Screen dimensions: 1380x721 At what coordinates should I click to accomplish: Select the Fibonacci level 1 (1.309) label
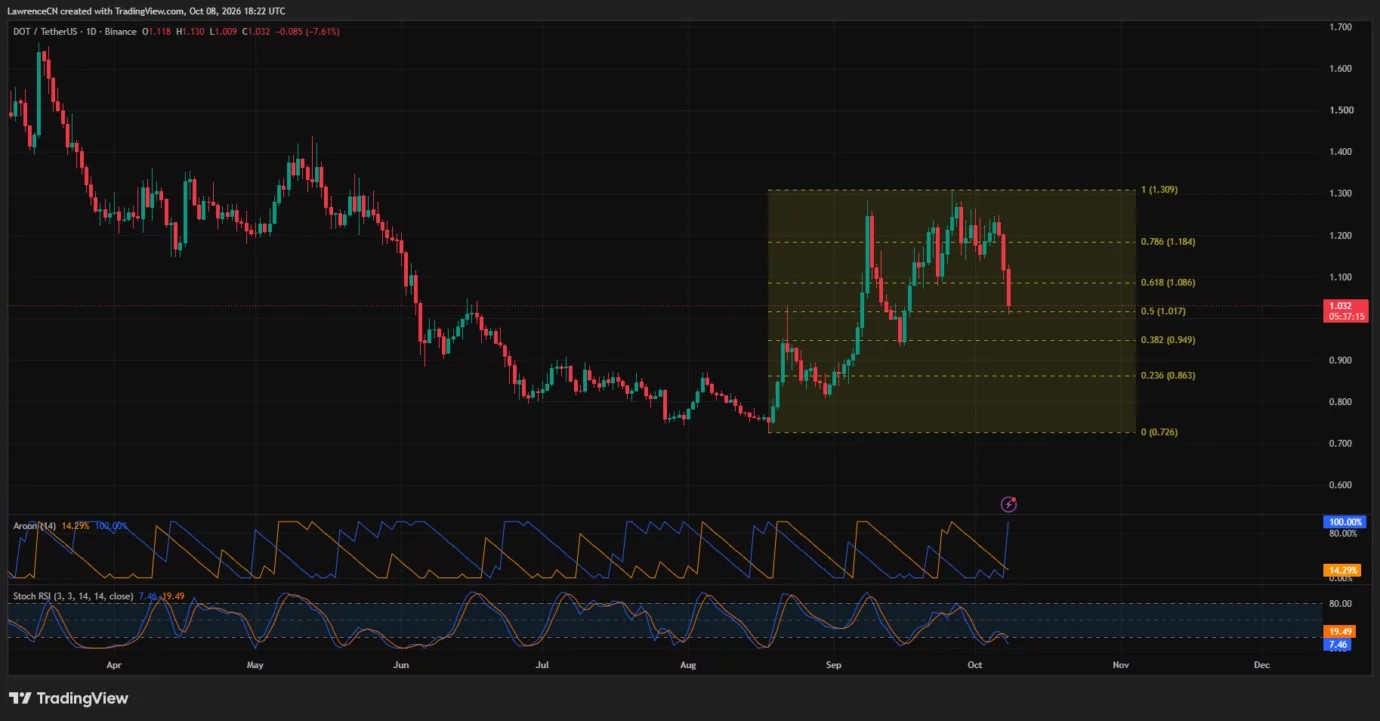[1160, 190]
